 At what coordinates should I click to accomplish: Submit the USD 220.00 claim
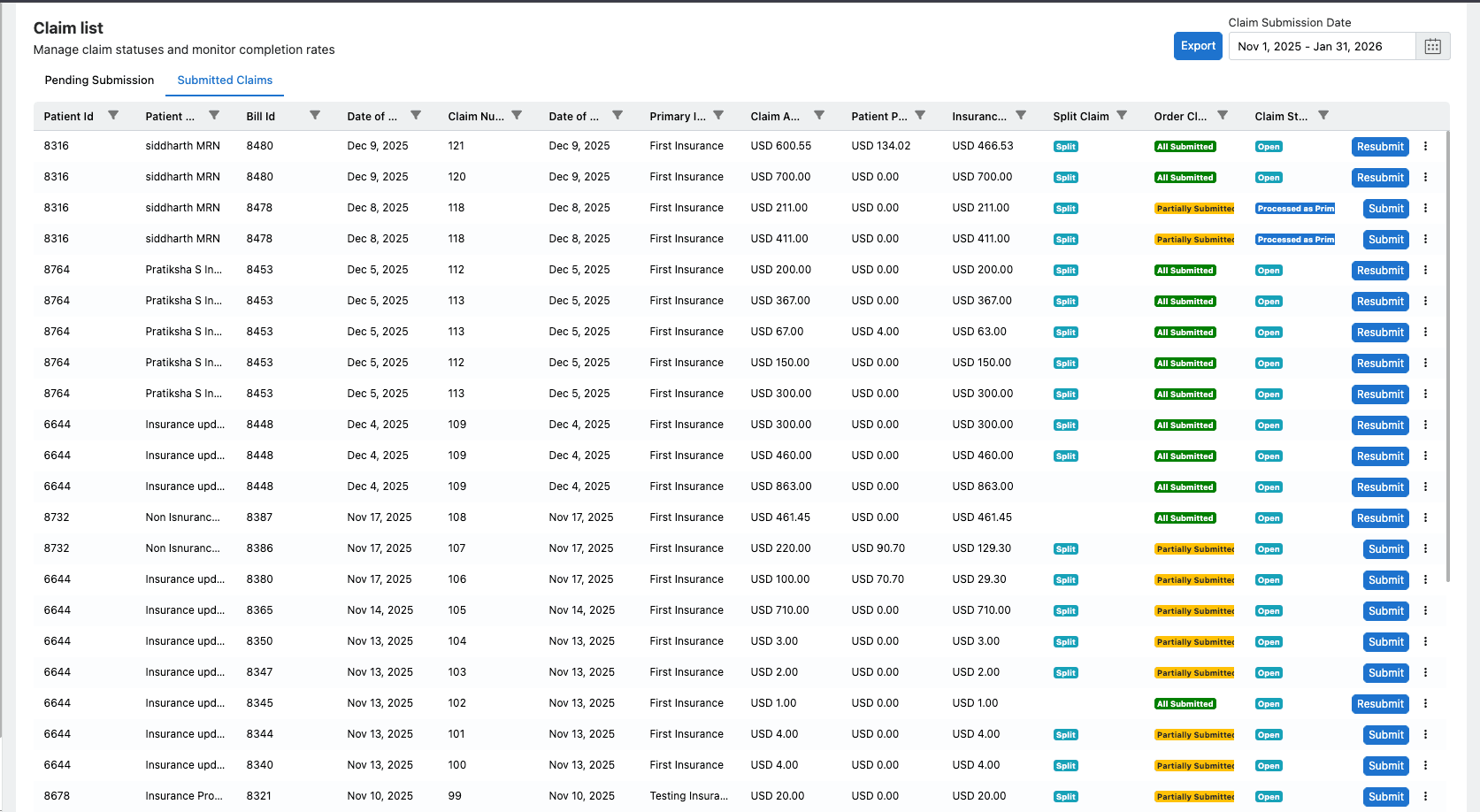pos(1386,549)
